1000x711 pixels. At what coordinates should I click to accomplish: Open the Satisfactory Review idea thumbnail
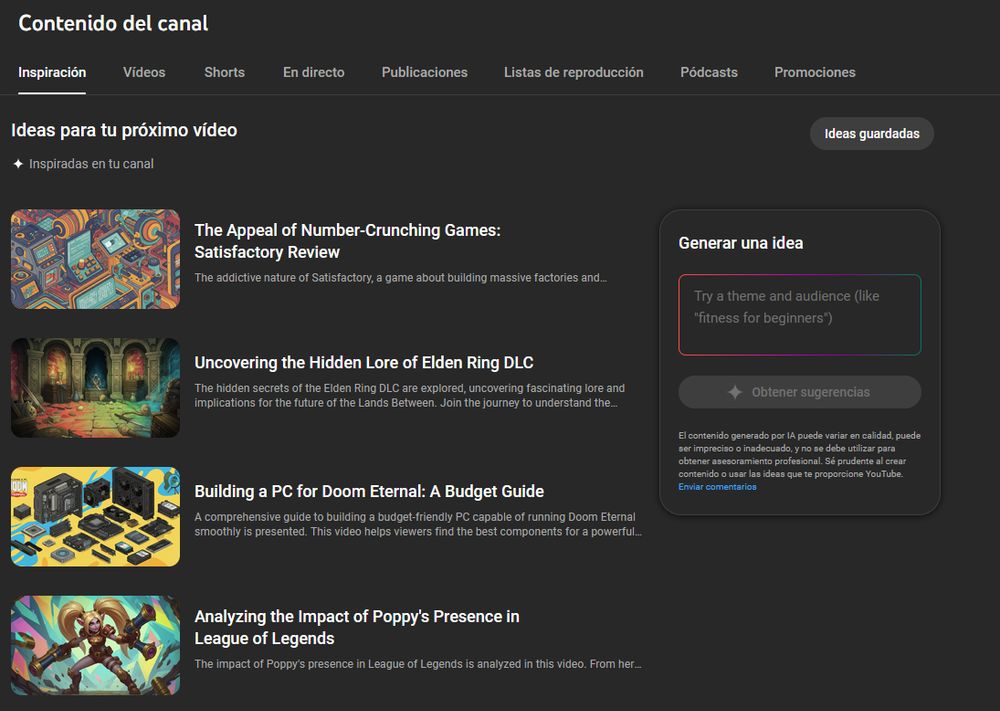tap(96, 259)
